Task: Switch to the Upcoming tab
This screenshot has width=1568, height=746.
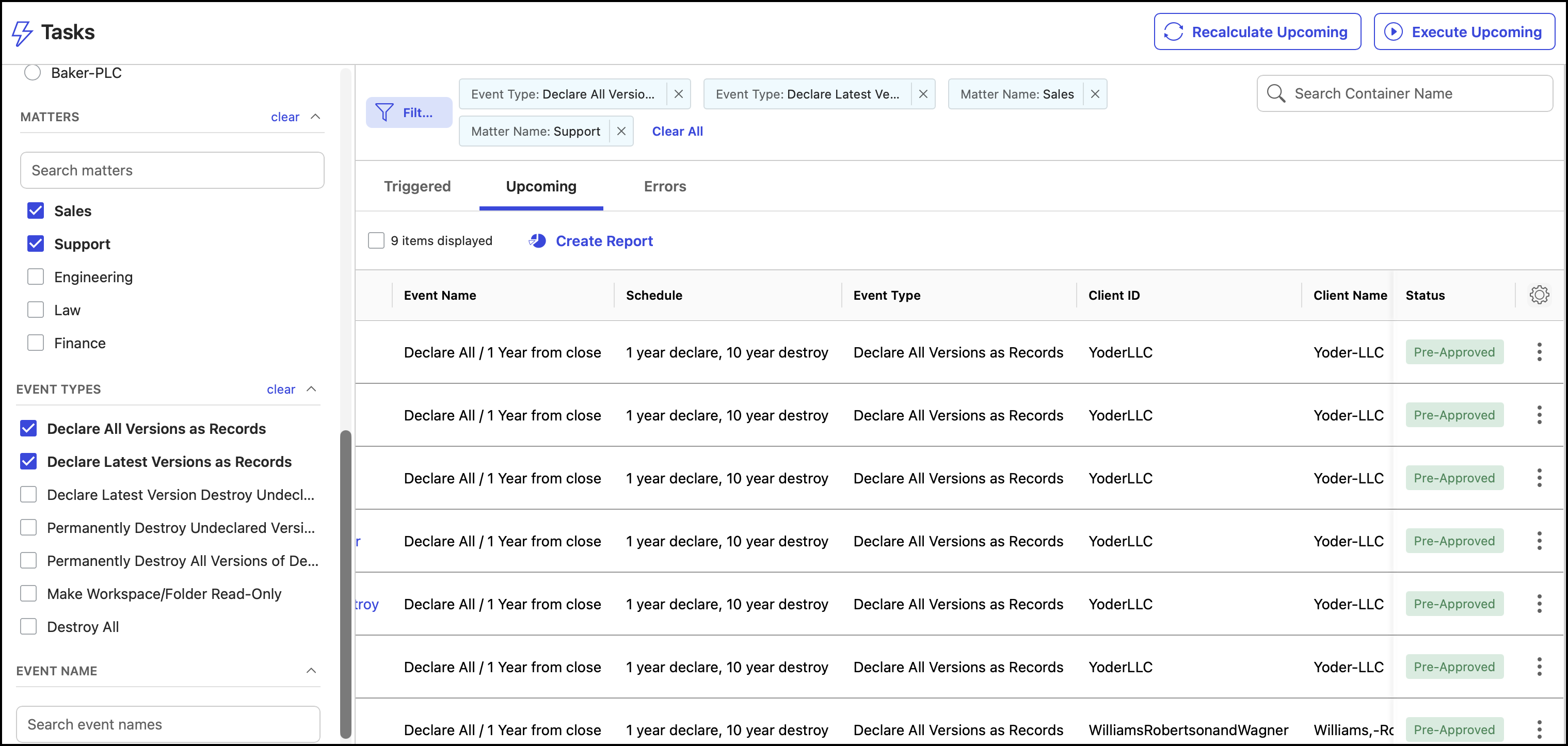Action: click(x=540, y=187)
